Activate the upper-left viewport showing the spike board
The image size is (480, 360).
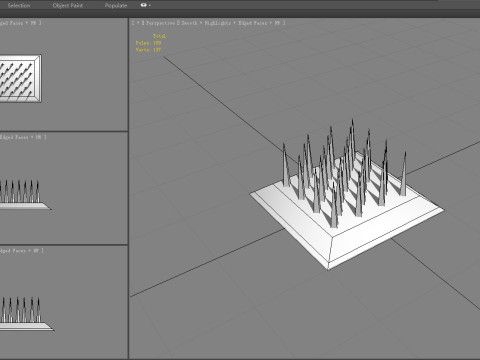pos(63,74)
